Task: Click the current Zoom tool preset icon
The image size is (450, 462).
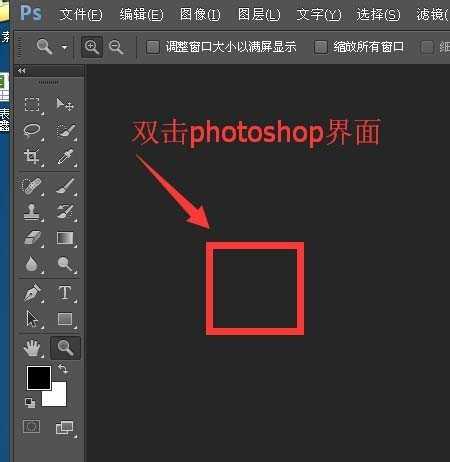Action: point(44,47)
